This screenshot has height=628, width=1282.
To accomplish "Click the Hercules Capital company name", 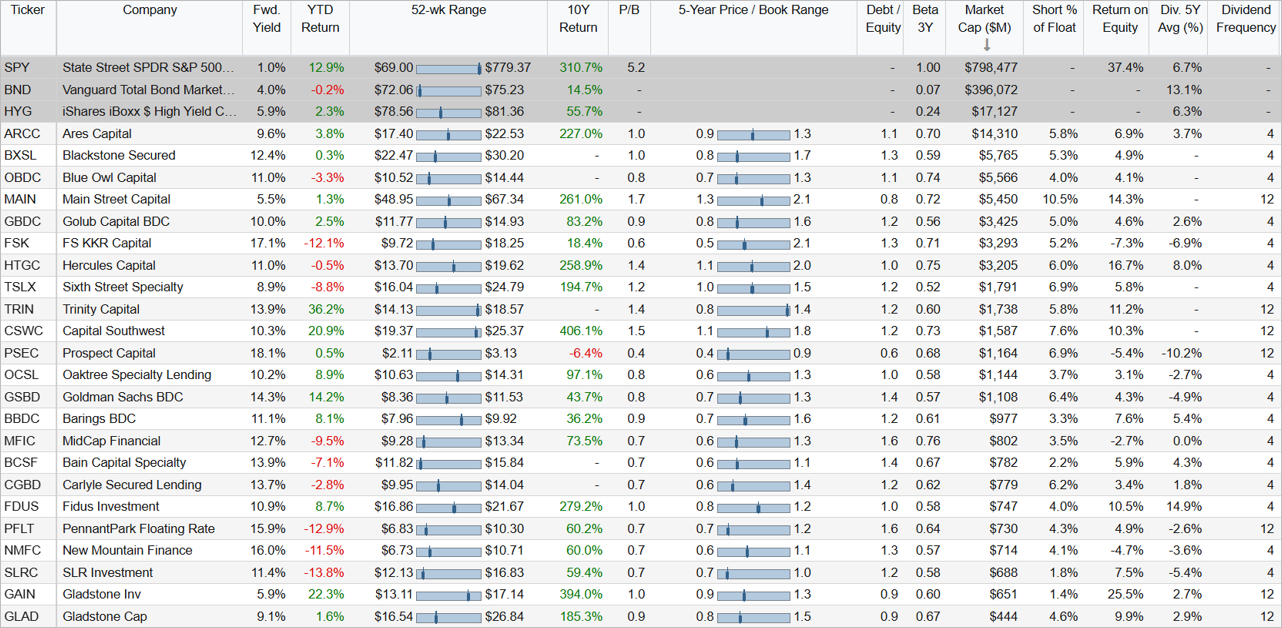I will [x=109, y=266].
